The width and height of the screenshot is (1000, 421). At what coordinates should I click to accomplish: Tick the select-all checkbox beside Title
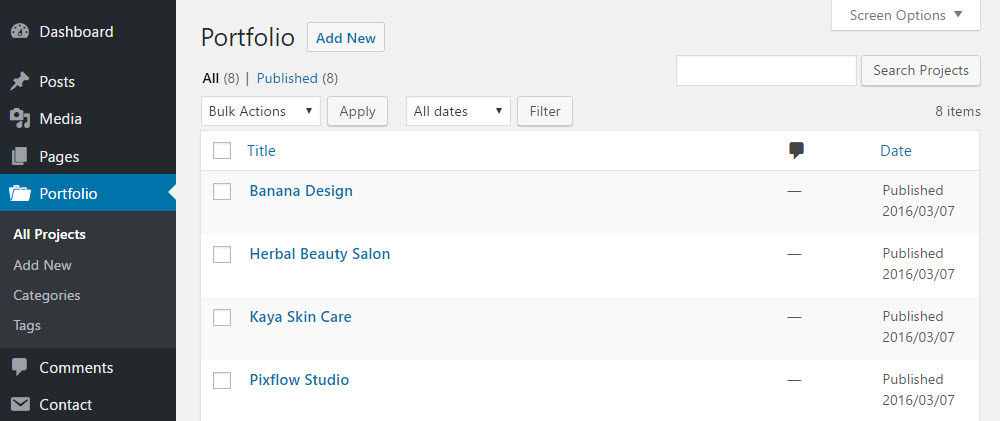(222, 151)
